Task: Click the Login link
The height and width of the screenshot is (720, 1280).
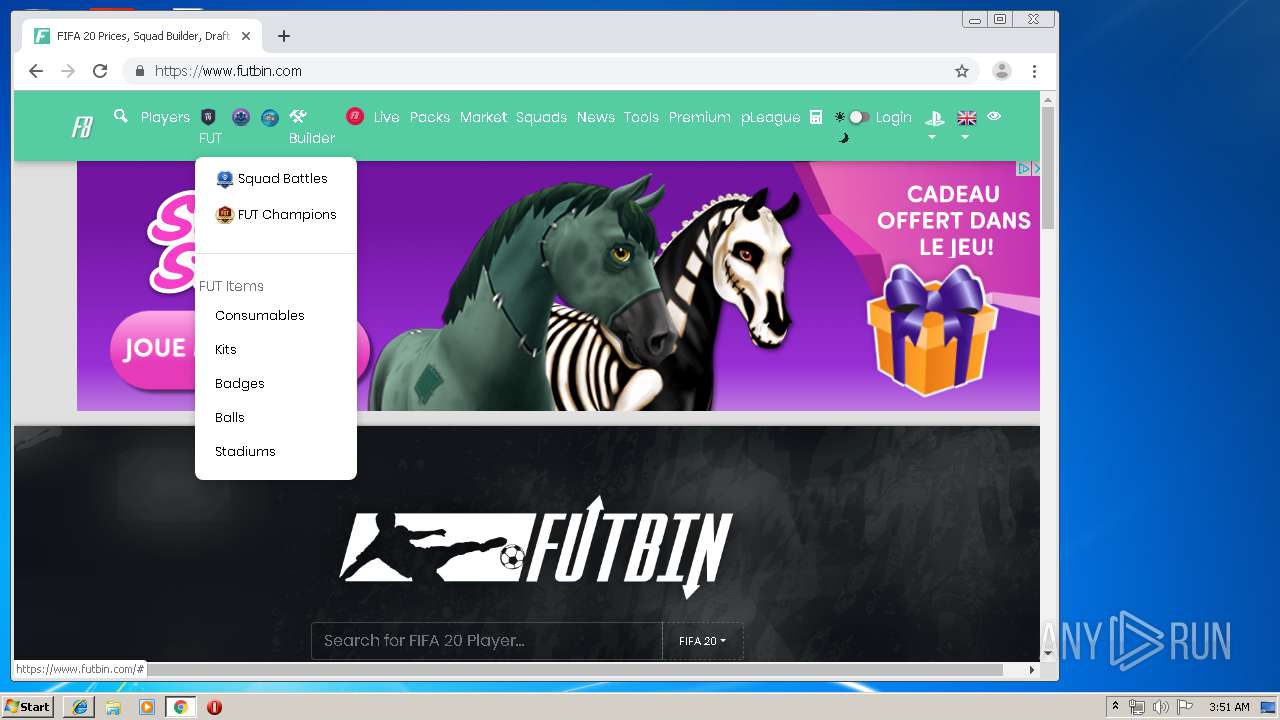Action: point(893,117)
